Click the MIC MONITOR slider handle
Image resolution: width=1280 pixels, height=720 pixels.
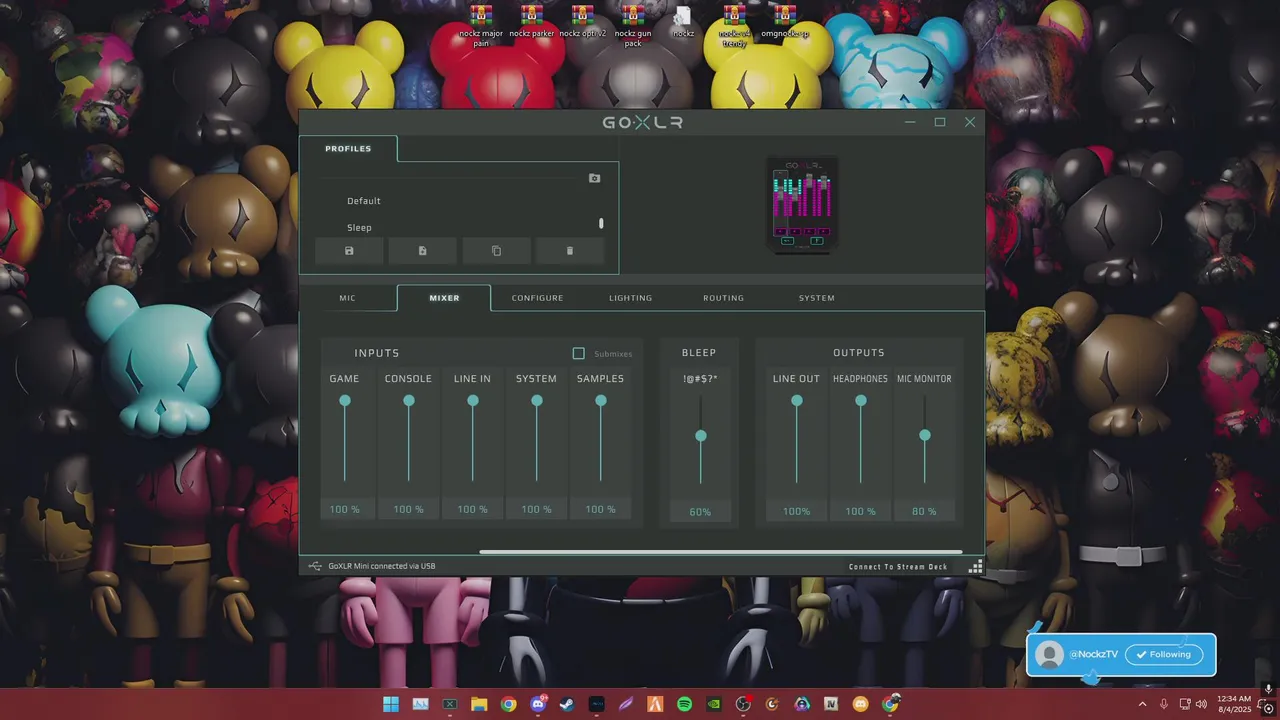925,435
